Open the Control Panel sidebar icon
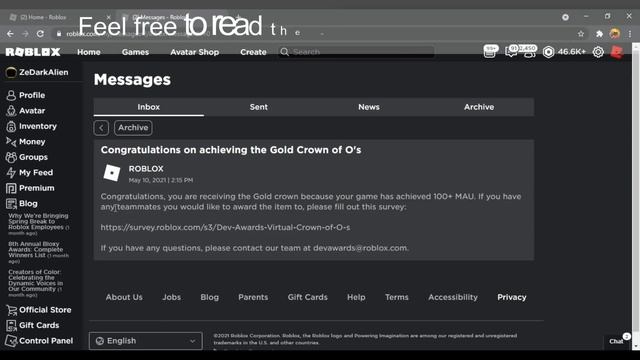The width and height of the screenshot is (640, 360). coord(11,341)
